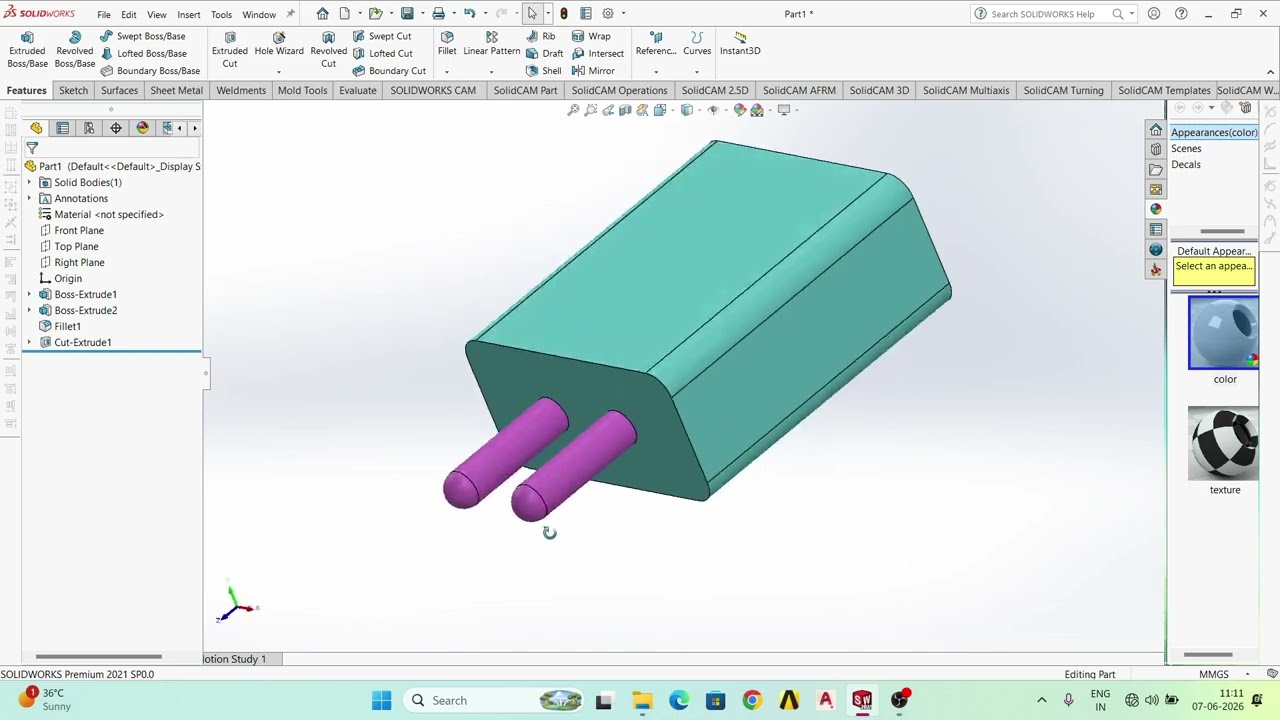Open the Tools menu

pyautogui.click(x=221, y=14)
